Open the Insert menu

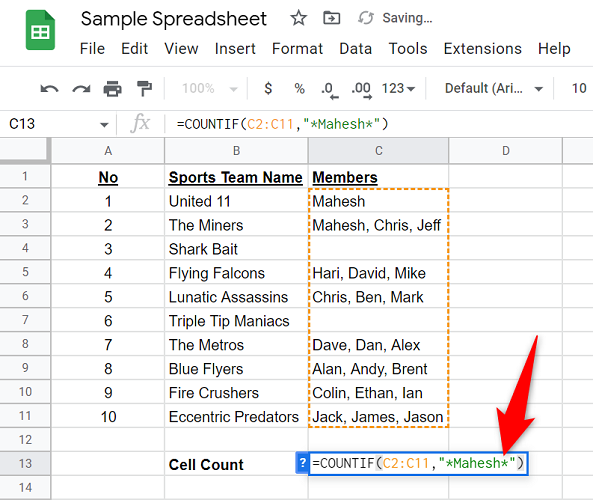point(235,49)
